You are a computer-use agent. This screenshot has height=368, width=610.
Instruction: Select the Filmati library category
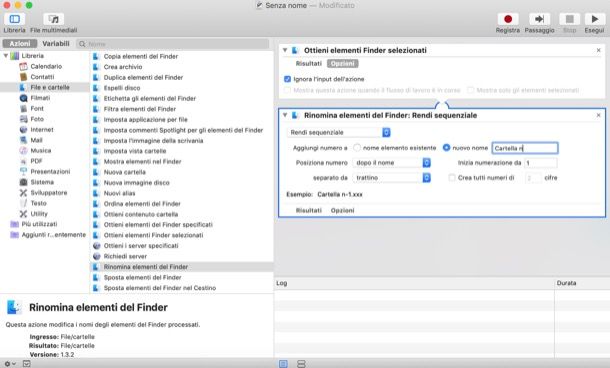pos(40,98)
